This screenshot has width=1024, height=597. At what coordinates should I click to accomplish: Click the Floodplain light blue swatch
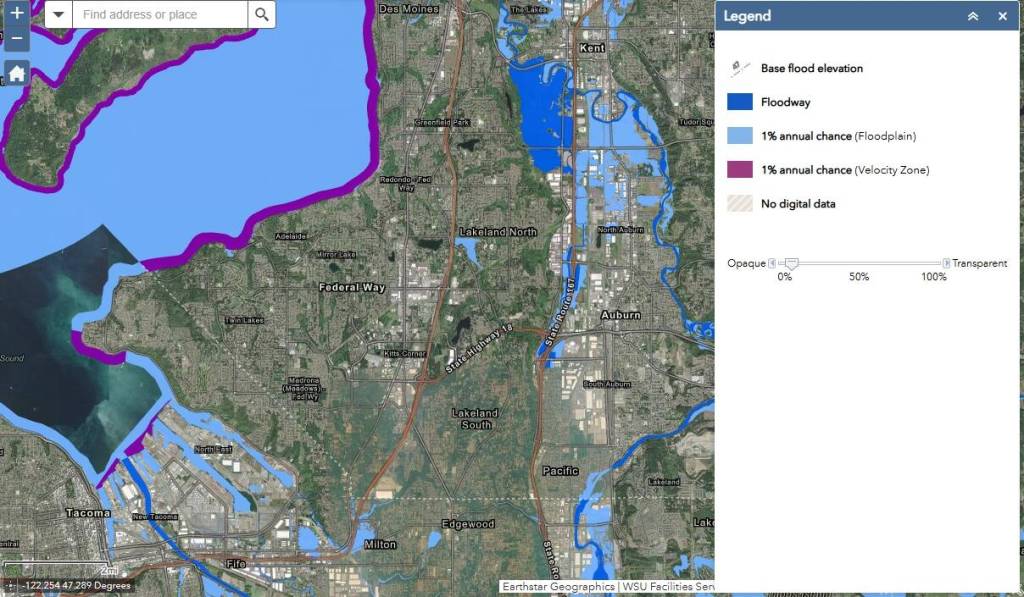tap(739, 136)
